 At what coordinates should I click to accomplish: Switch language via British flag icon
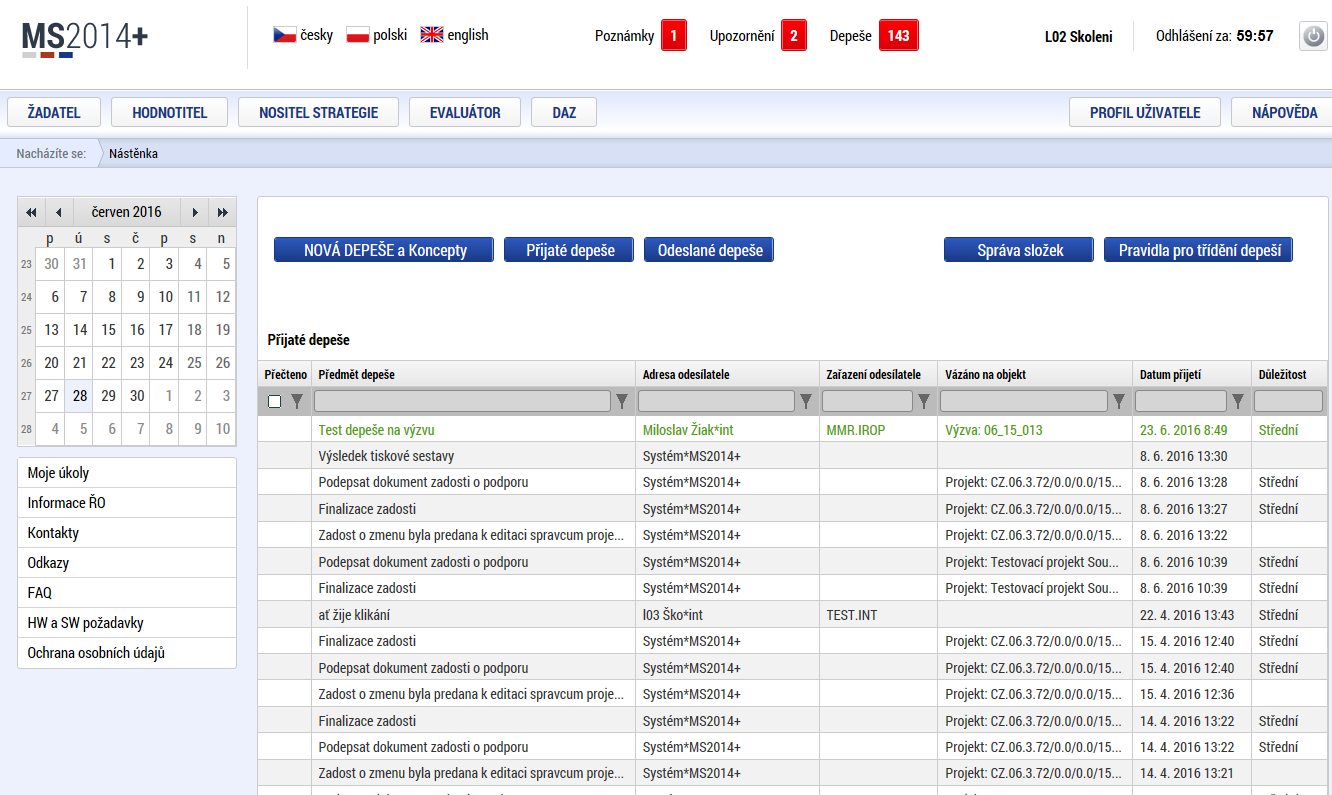431,35
